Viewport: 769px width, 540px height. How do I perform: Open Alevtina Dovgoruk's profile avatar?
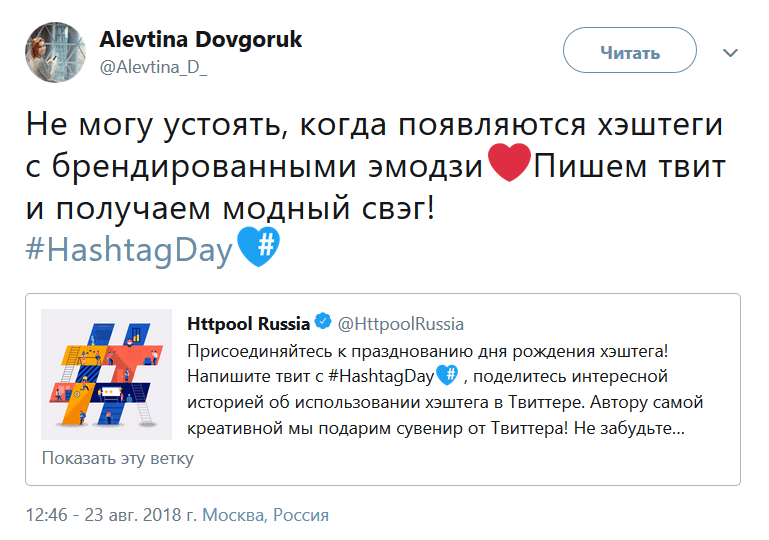55,52
